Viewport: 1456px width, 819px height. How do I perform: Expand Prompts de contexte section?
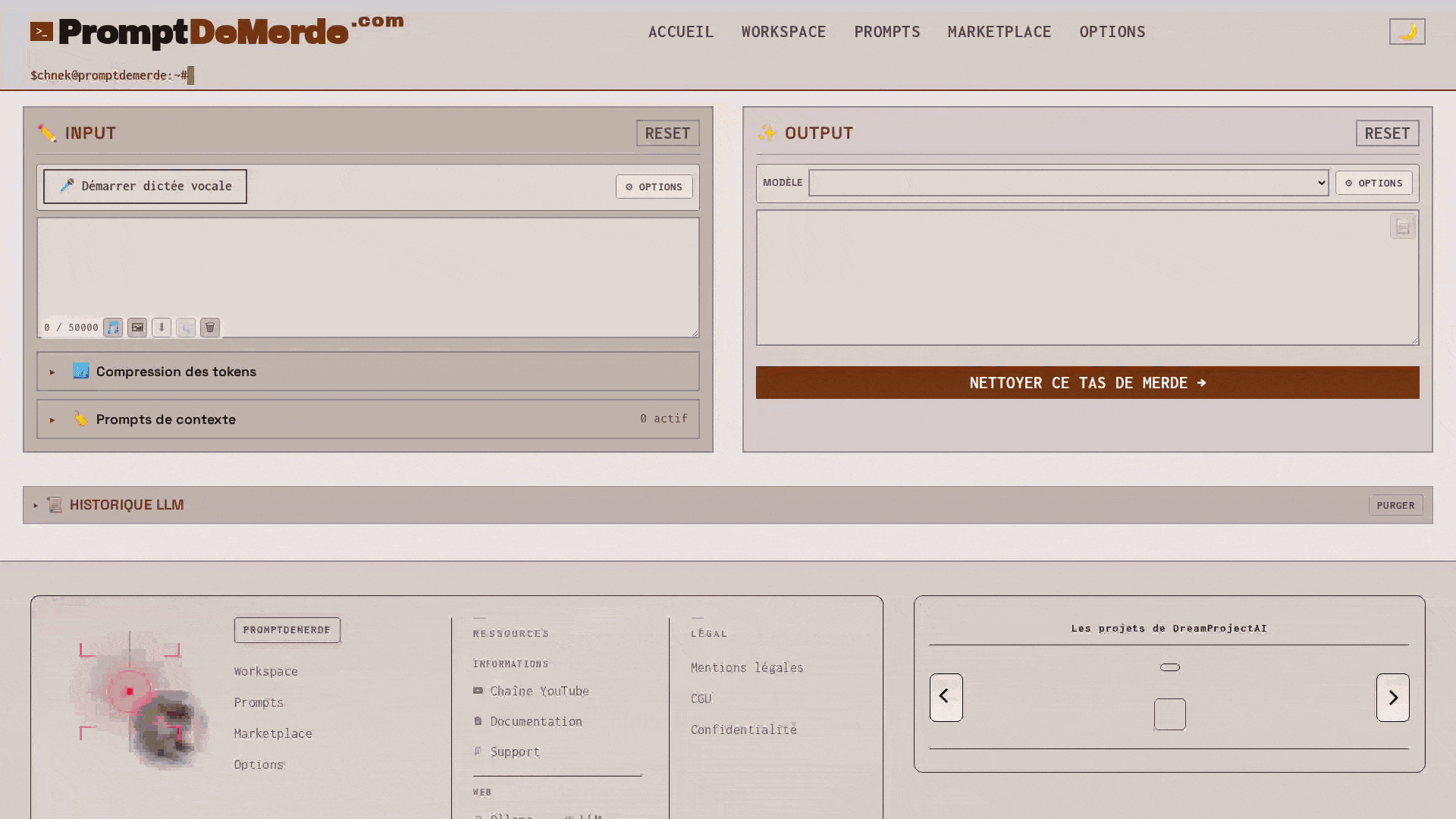[x=368, y=419]
